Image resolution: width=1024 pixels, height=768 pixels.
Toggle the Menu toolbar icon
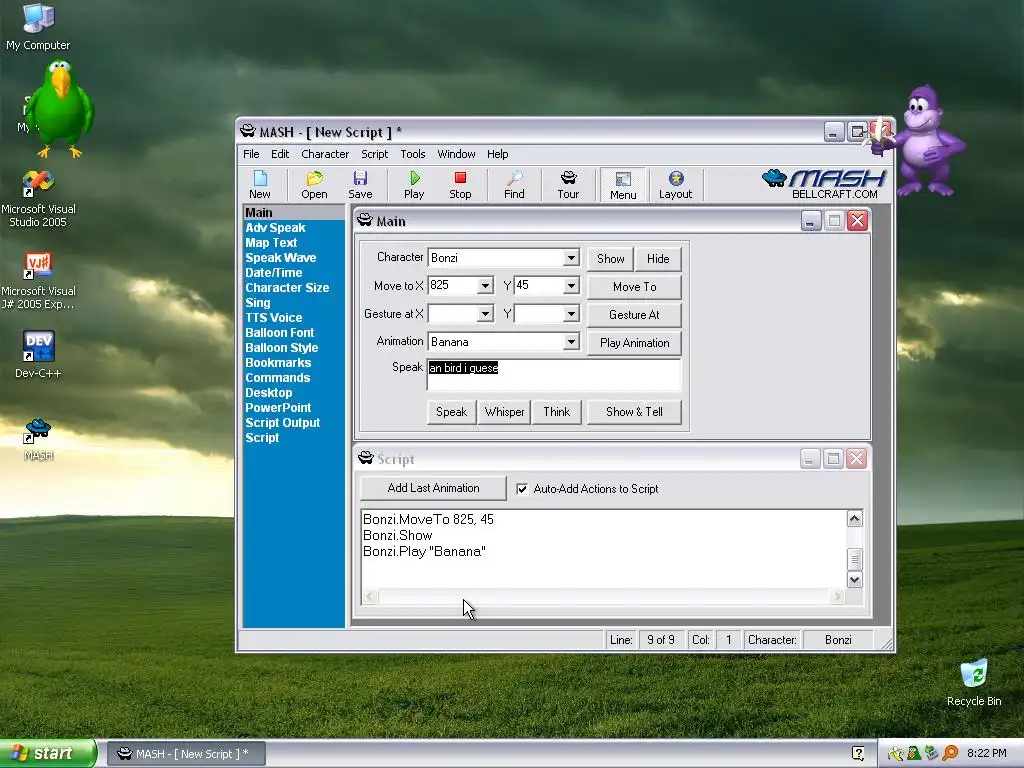pyautogui.click(x=623, y=185)
